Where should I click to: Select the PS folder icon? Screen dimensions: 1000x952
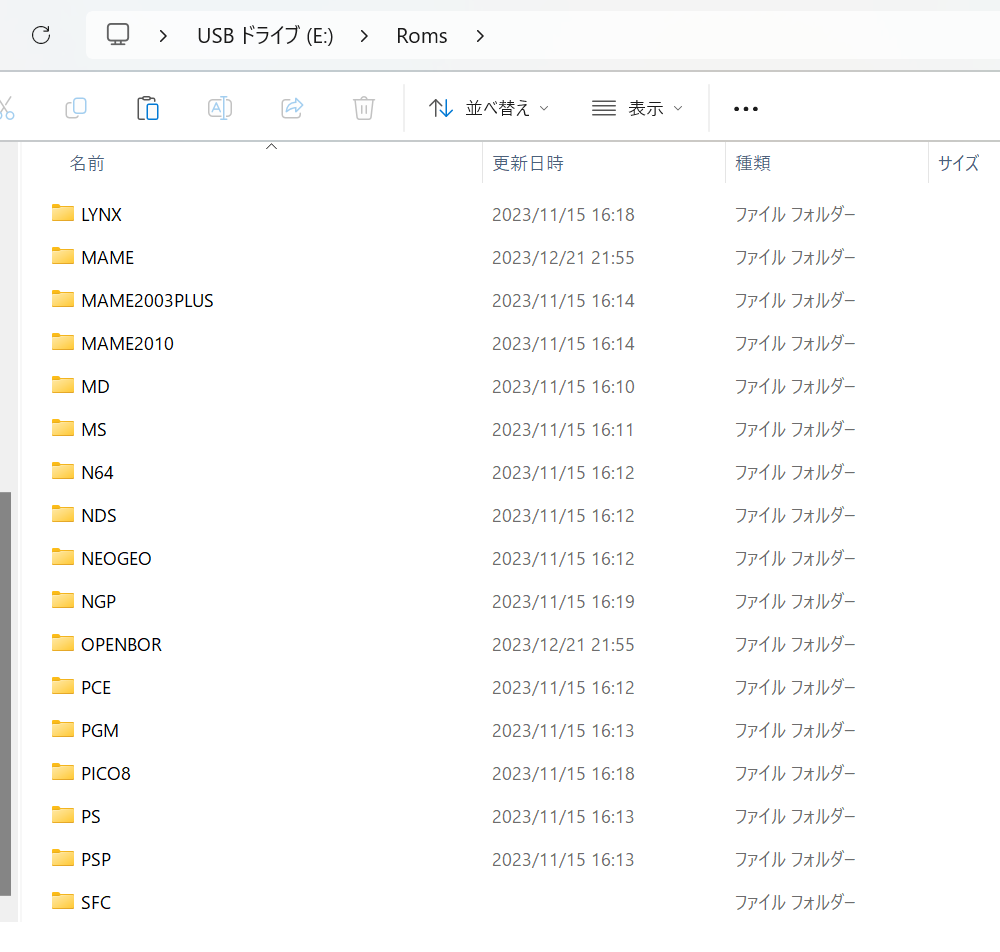62,814
